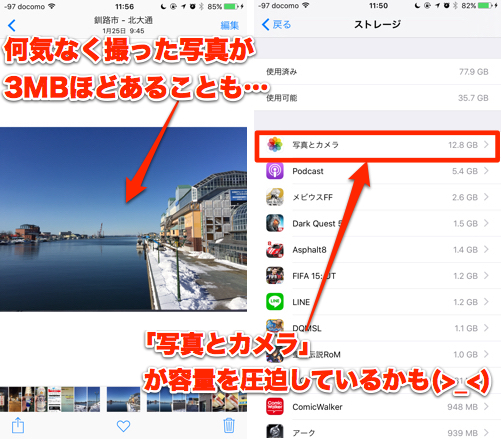Tap the Podcast app icon
The height and width of the screenshot is (439, 501).
point(275,171)
